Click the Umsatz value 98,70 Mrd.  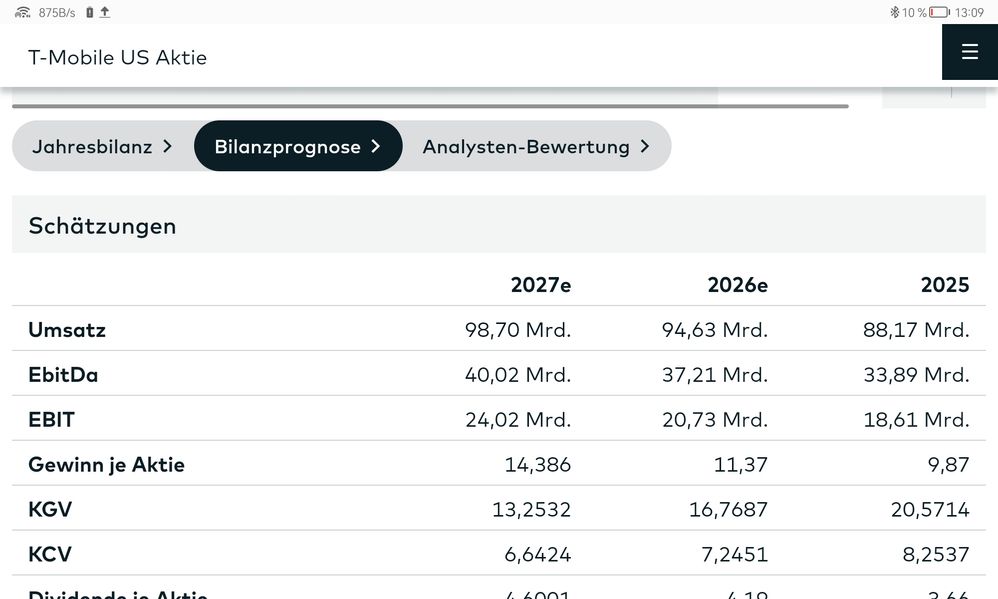(x=518, y=330)
